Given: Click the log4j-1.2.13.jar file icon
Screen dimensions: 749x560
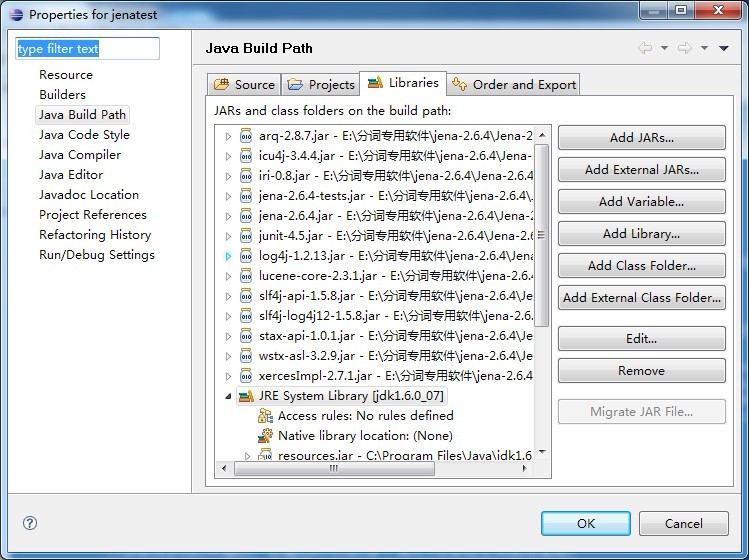Looking at the screenshot, I should tap(246, 256).
